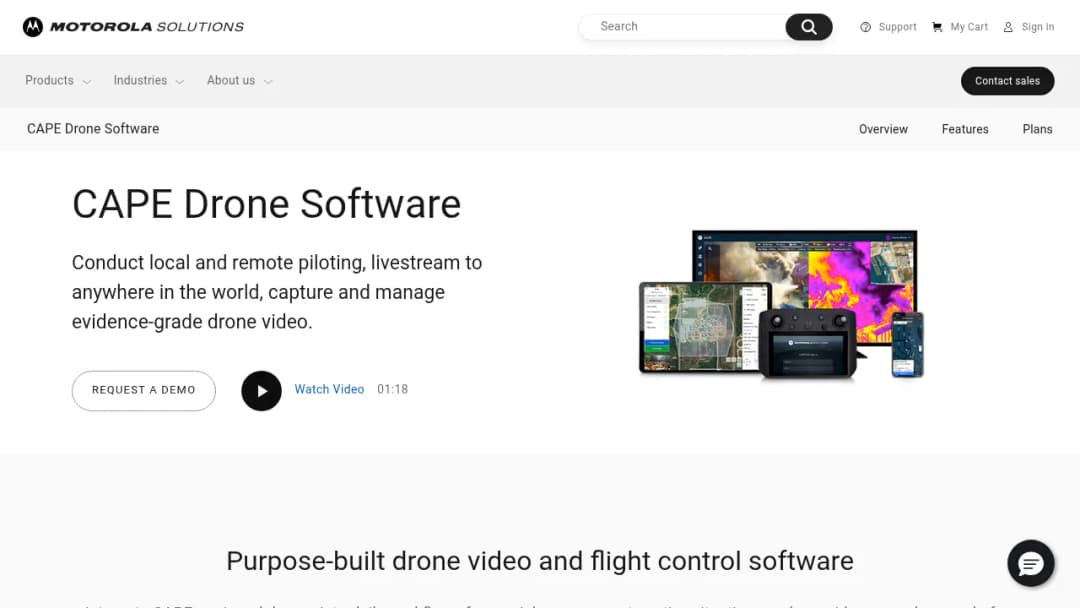This screenshot has height=608, width=1080.
Task: Click the CAPE product devices image
Action: point(782,305)
